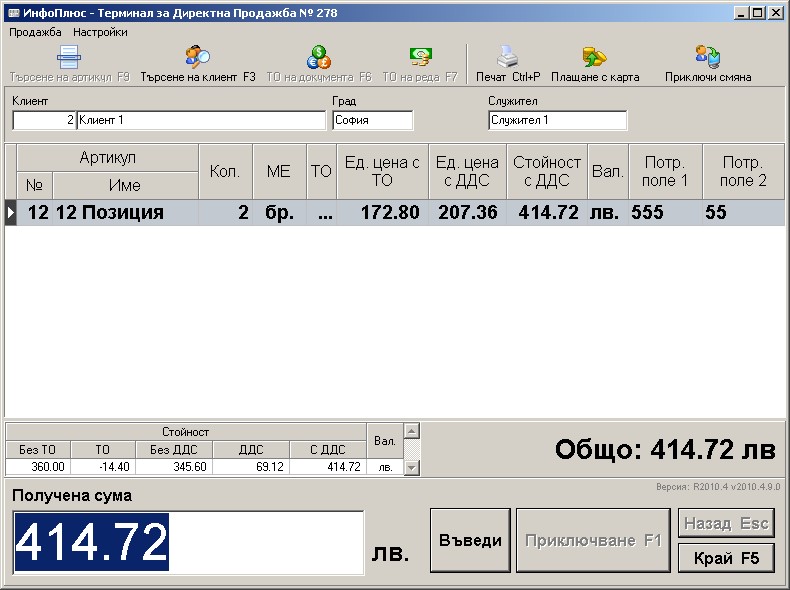This screenshot has height=590, width=790.
Task: Click totals cell 360.00 under Без ТО
Action: point(38,467)
